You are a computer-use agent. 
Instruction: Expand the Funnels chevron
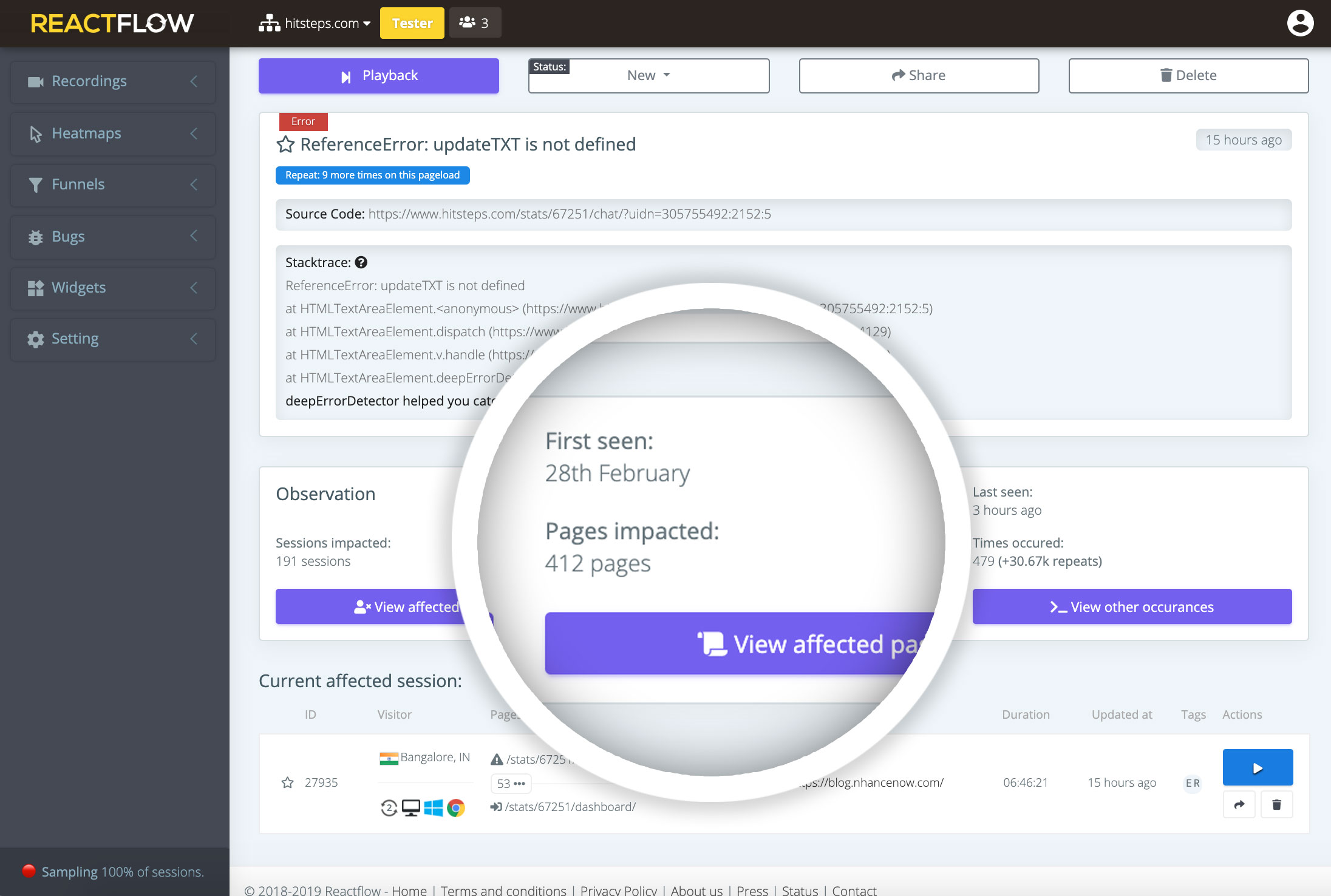coord(194,185)
